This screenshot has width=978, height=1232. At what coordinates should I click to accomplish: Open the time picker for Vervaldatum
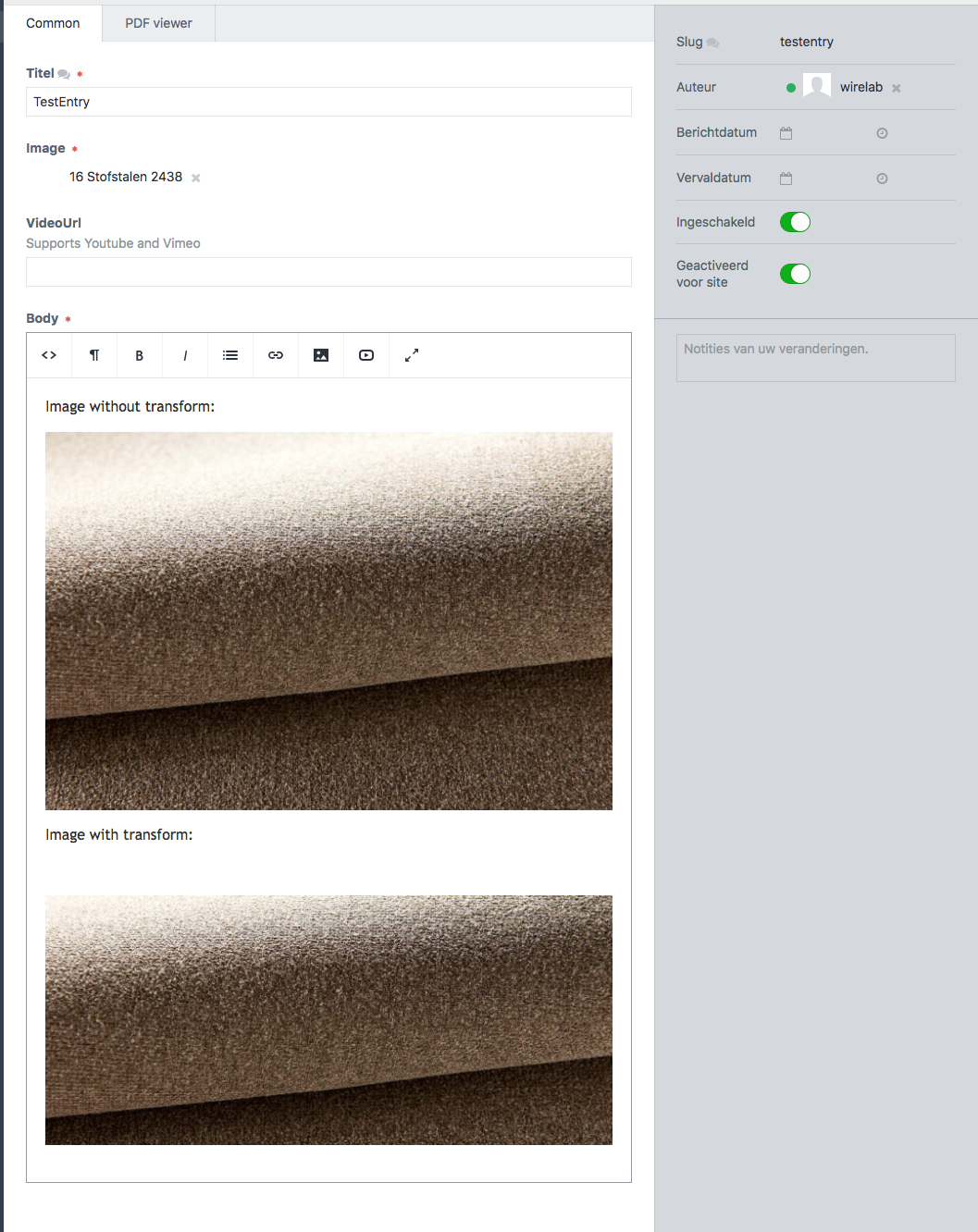(x=881, y=178)
